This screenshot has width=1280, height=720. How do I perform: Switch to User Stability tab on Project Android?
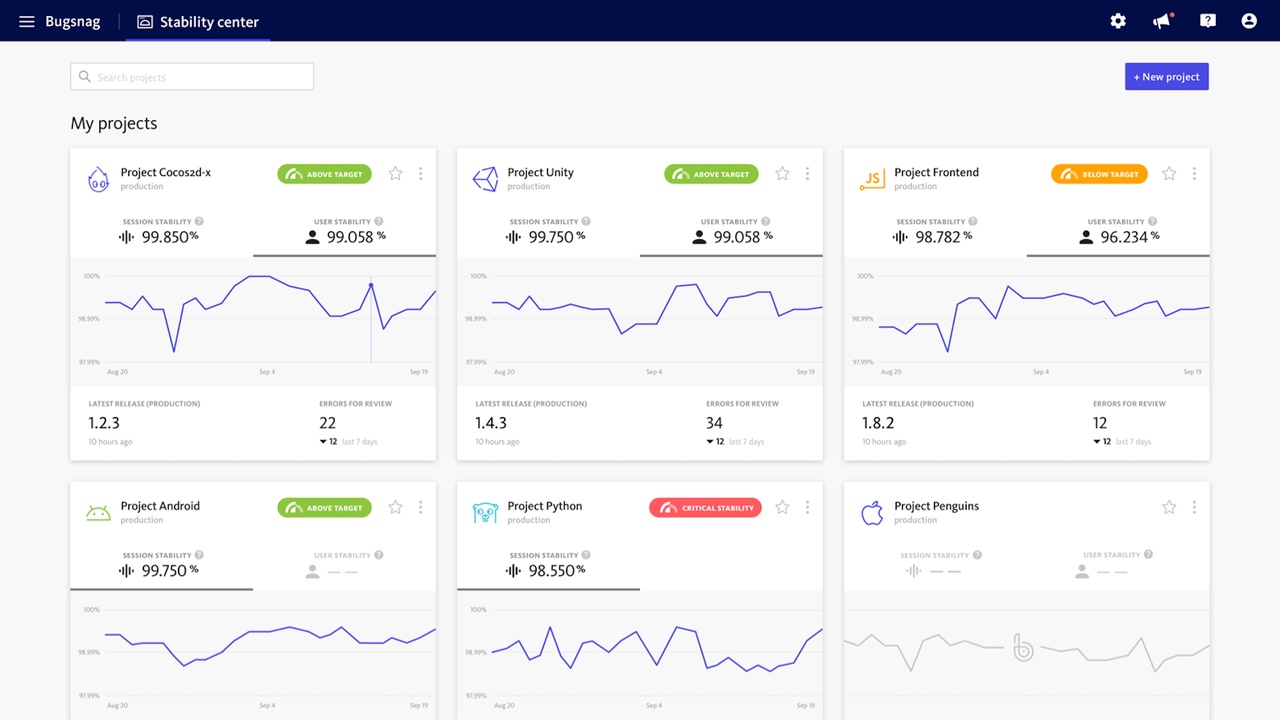pos(344,566)
